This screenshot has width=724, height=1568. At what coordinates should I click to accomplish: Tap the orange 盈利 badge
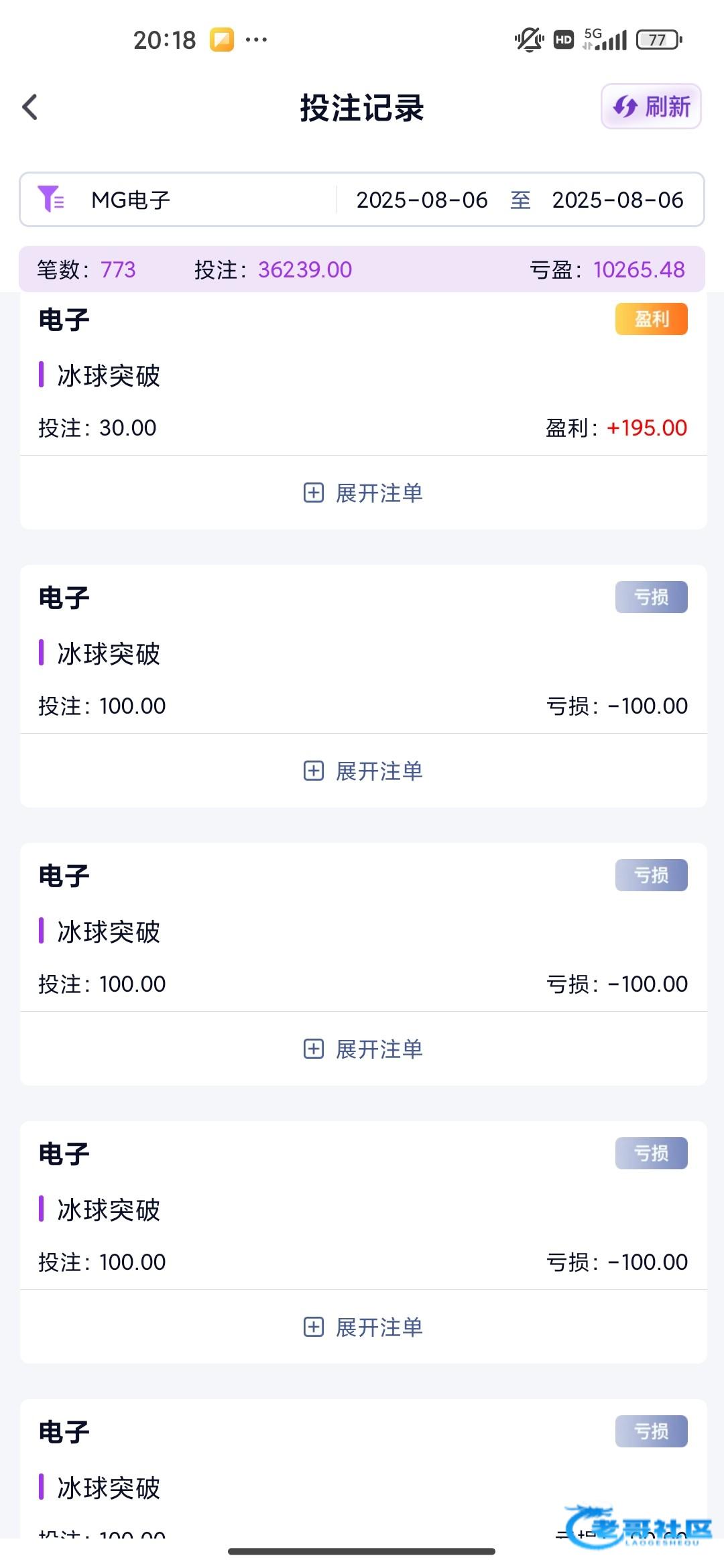point(651,319)
